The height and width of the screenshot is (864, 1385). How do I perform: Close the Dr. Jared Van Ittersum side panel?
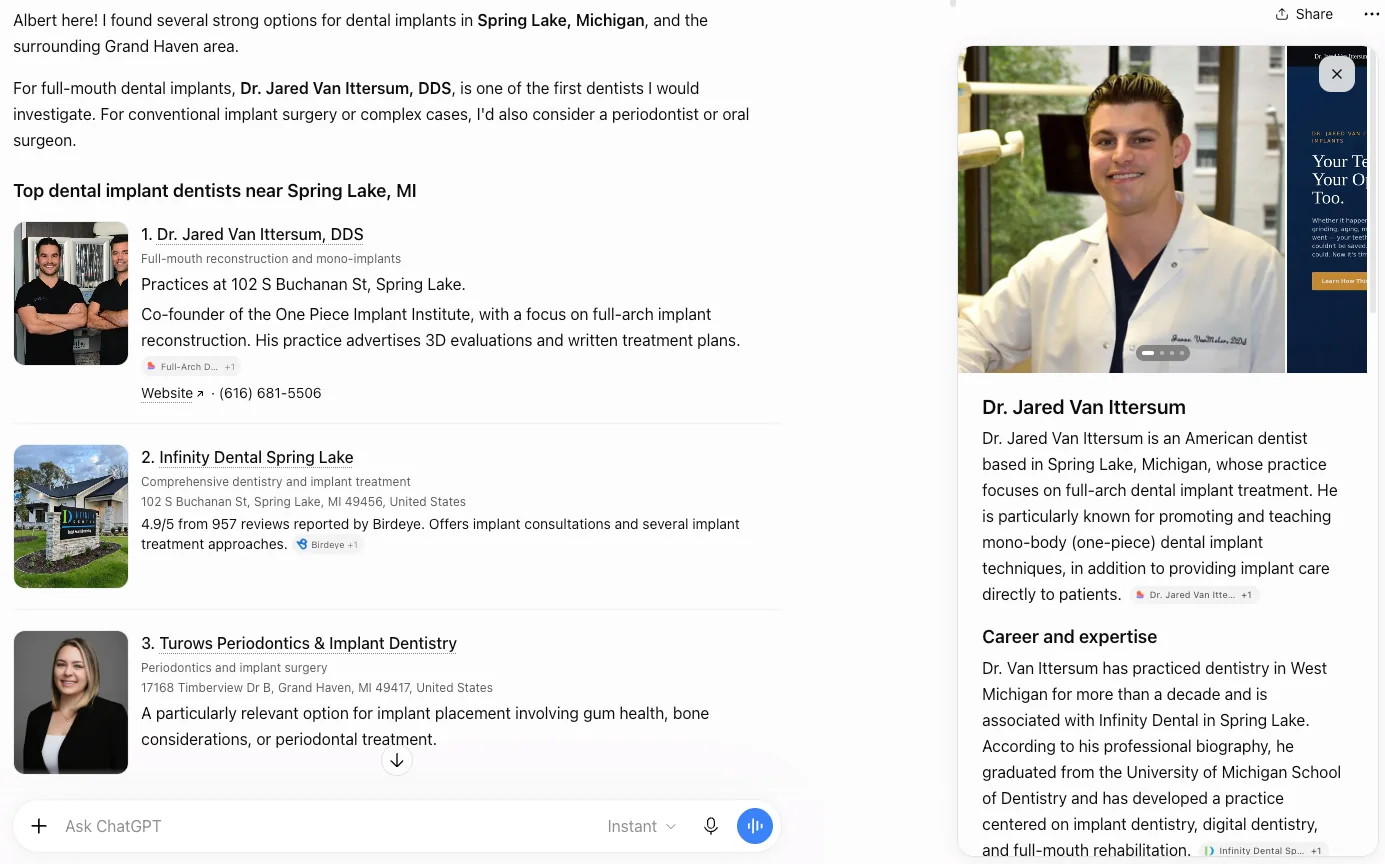(x=1337, y=74)
